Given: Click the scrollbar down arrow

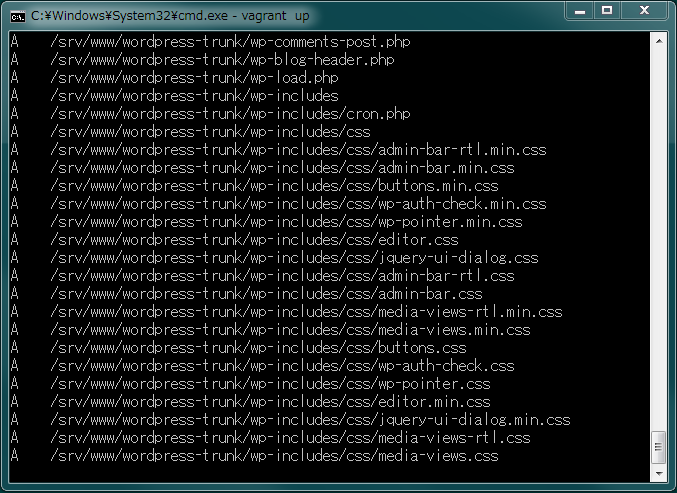Looking at the screenshot, I should point(659,474).
